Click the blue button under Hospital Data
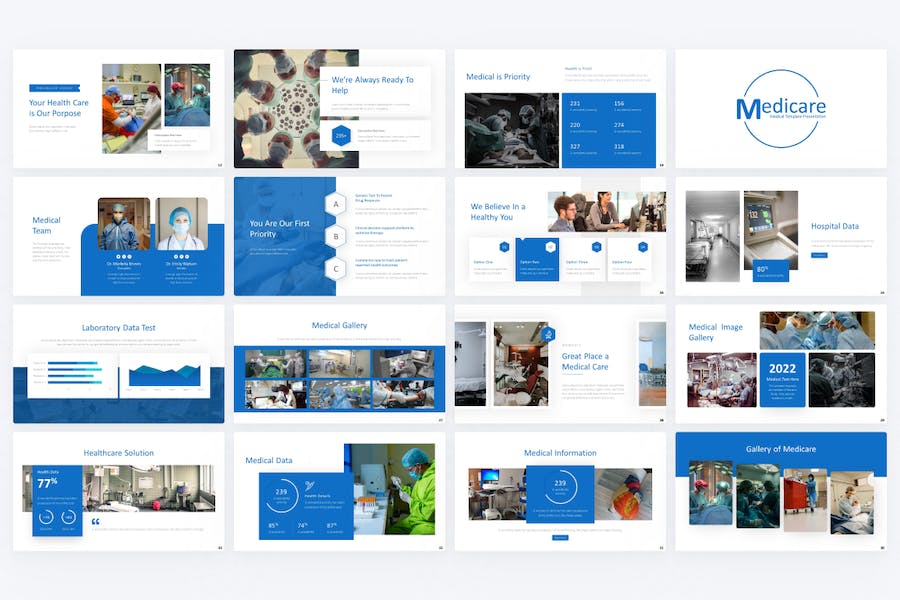 819,255
